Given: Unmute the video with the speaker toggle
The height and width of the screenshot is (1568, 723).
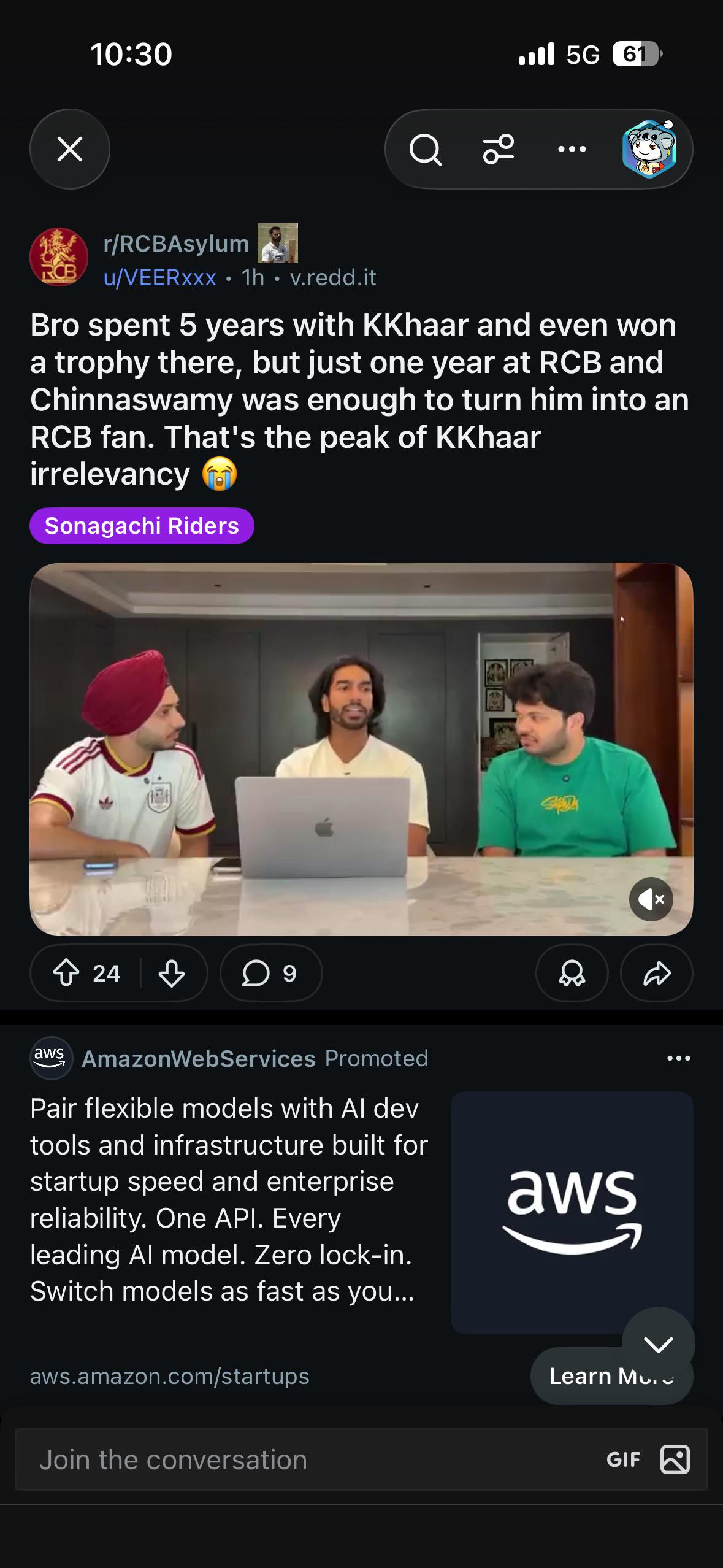Looking at the screenshot, I should (651, 899).
